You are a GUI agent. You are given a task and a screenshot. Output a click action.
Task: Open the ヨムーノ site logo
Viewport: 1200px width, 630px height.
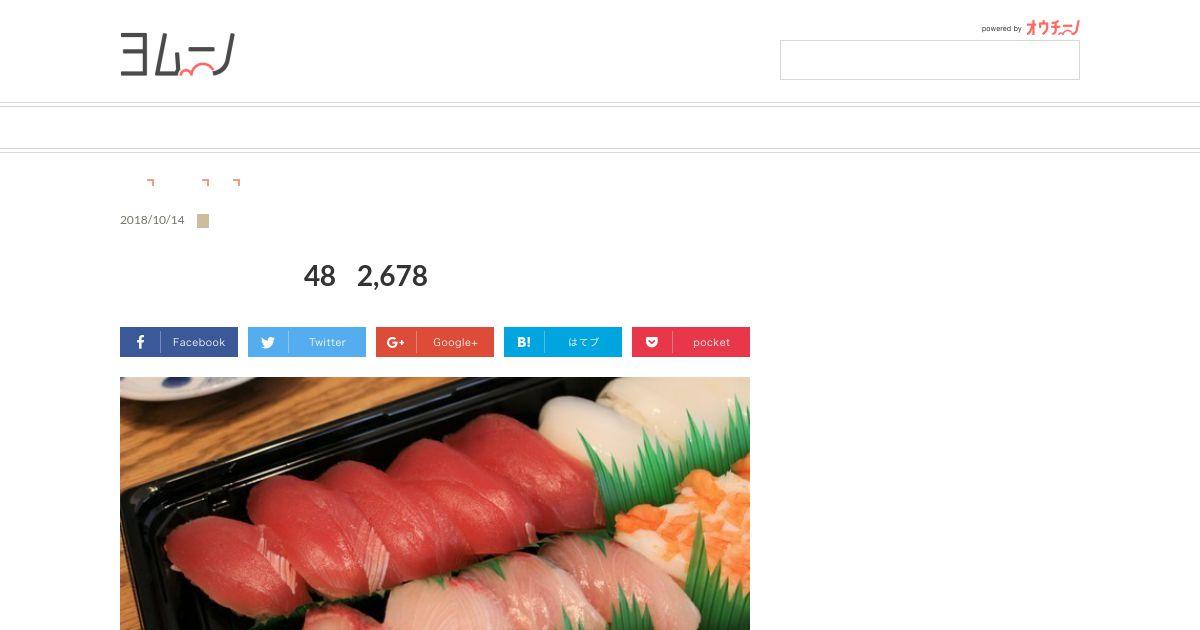tap(178, 54)
